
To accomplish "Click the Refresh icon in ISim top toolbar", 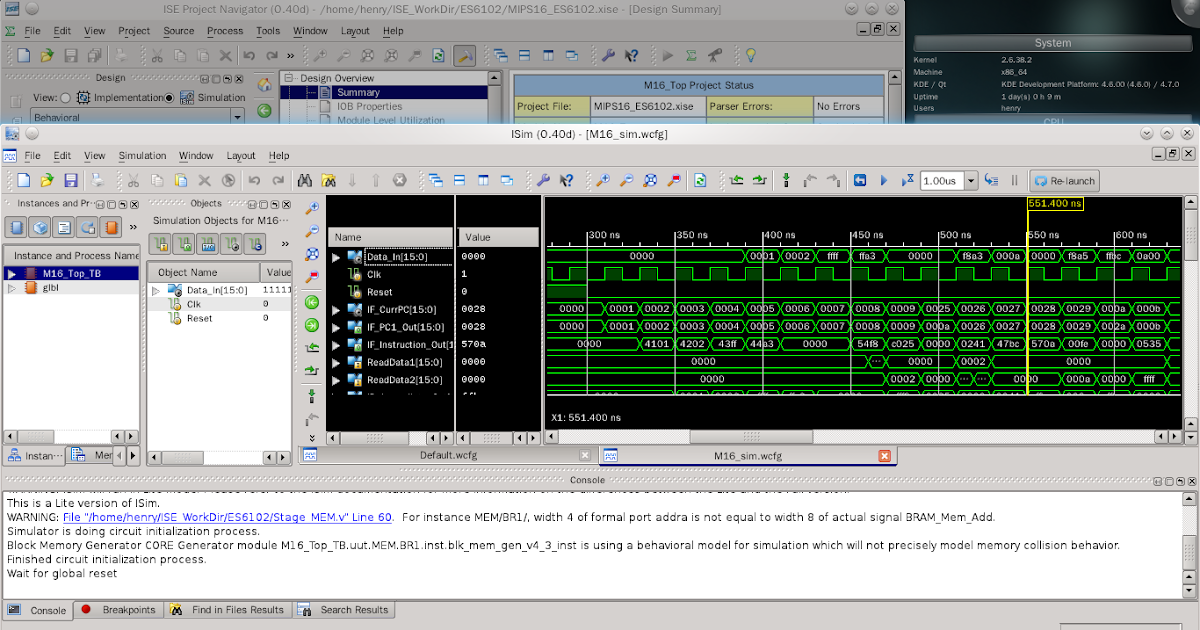I will [x=700, y=181].
